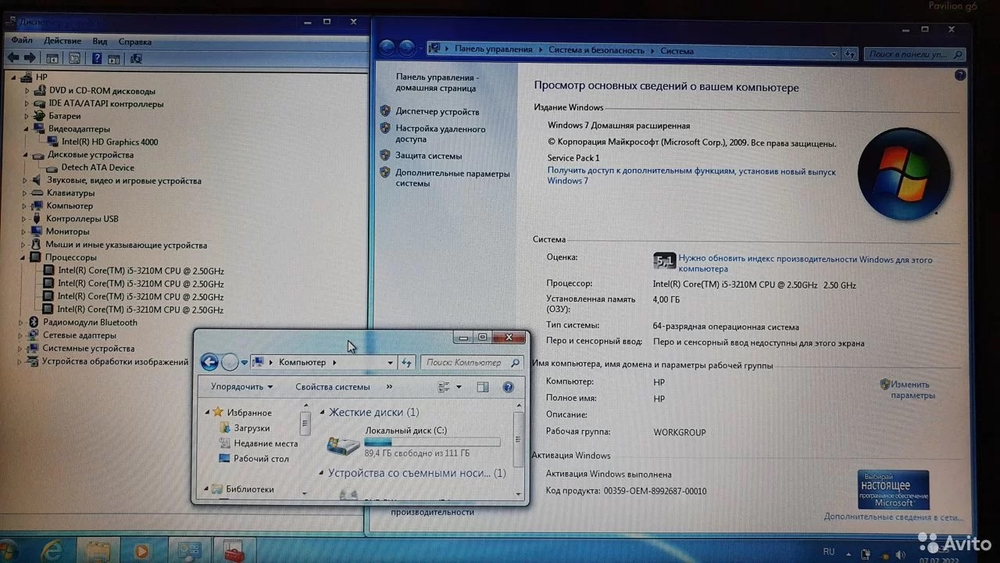Expand IDE ATA/ATAPI контроллеры node
1000x563 pixels.
[x=27, y=103]
